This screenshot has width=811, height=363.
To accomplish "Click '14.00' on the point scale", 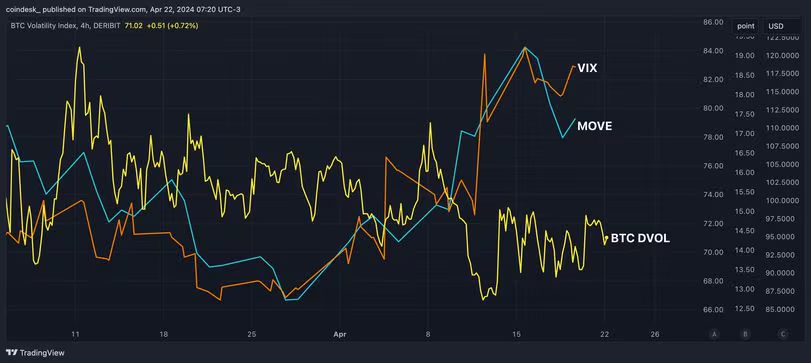I will [x=744, y=250].
